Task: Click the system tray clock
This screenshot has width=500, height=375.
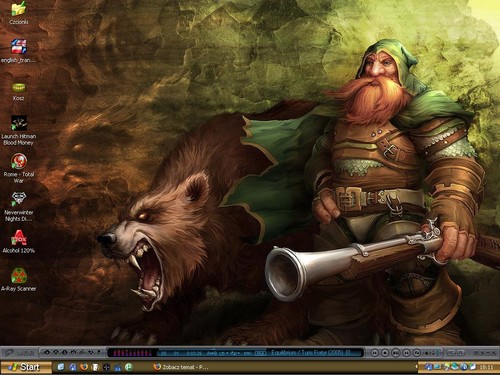Action: pyautogui.click(x=486, y=367)
